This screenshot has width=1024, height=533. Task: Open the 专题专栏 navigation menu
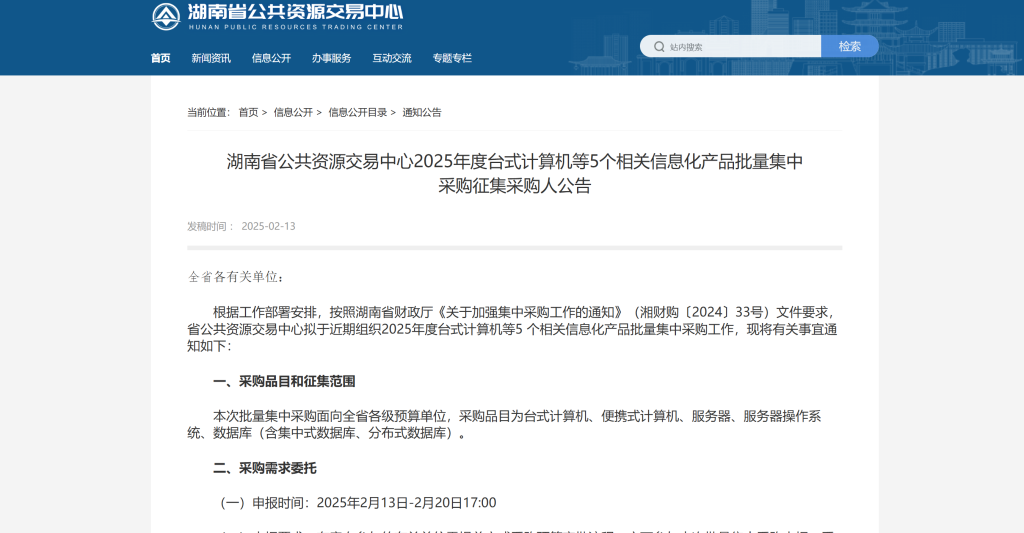(452, 58)
